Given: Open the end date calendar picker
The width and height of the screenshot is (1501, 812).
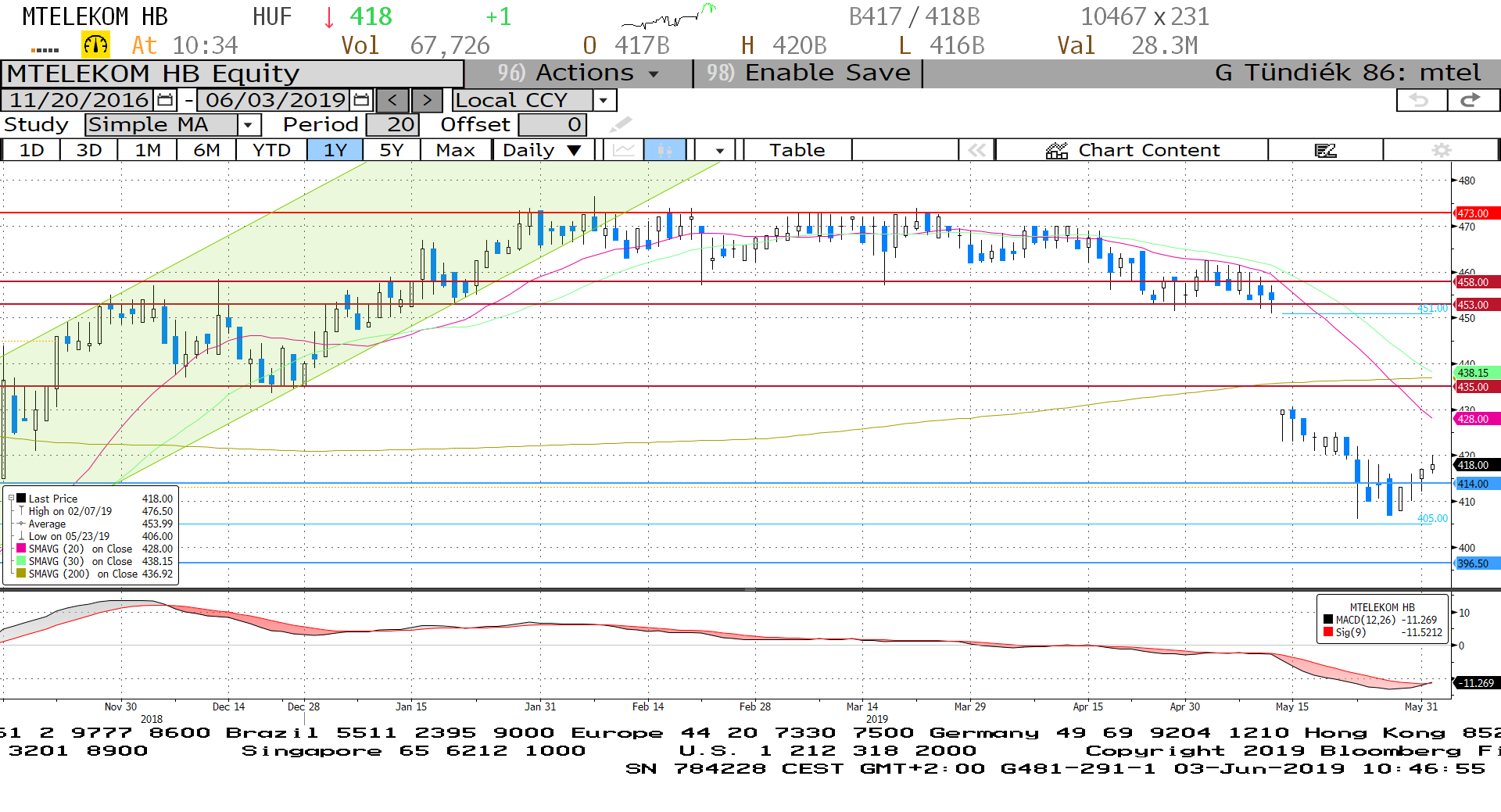Looking at the screenshot, I should [x=361, y=100].
